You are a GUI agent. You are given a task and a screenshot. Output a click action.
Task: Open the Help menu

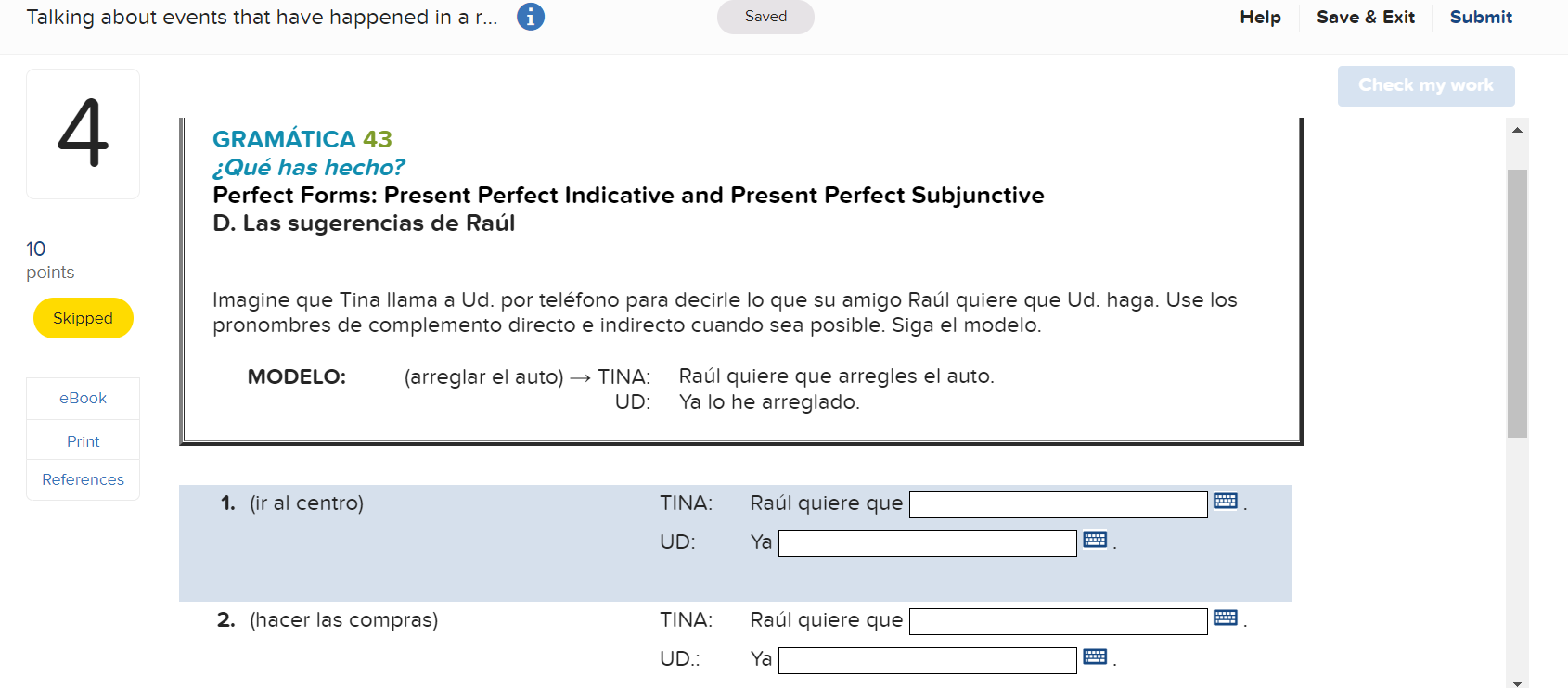click(x=1260, y=17)
